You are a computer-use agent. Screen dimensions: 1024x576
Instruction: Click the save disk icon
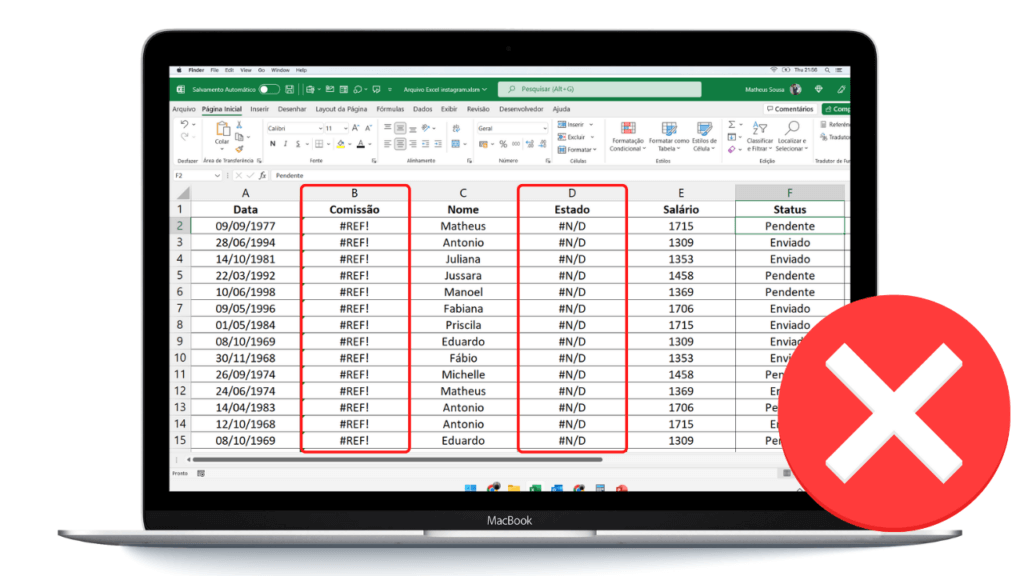pyautogui.click(x=290, y=89)
